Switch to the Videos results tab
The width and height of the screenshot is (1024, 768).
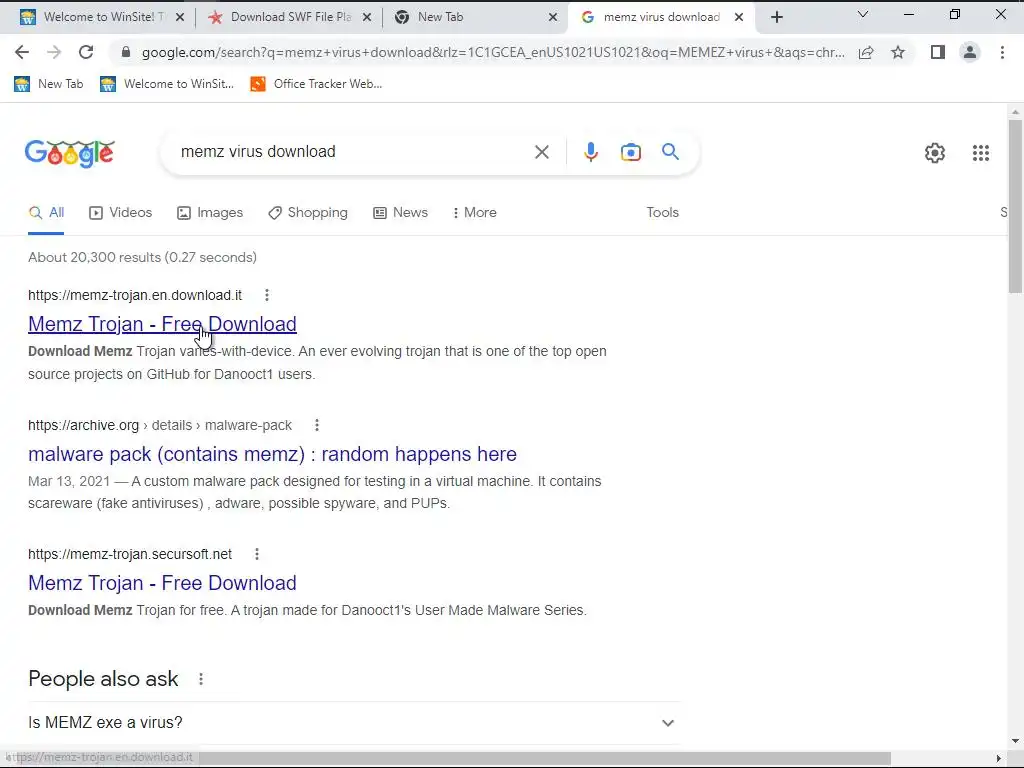click(x=121, y=213)
